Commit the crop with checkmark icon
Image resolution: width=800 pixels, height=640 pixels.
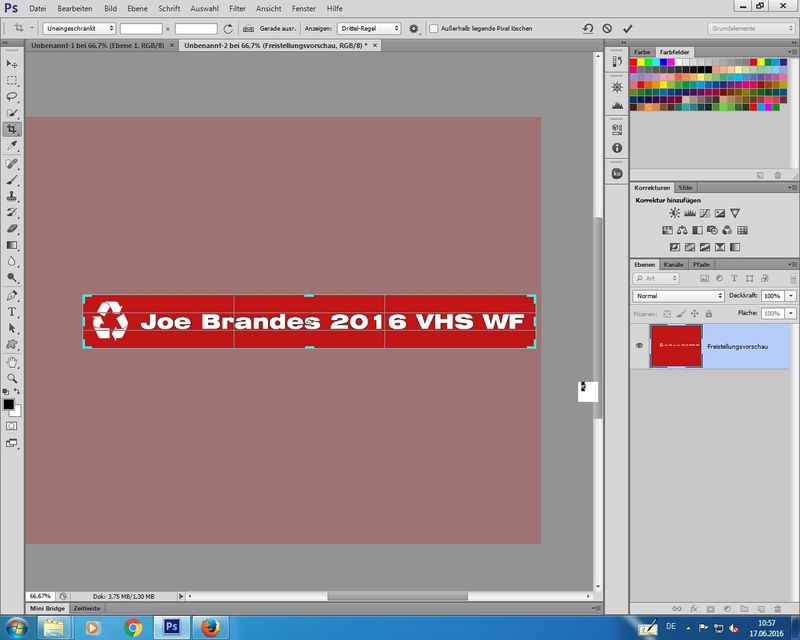tap(627, 29)
